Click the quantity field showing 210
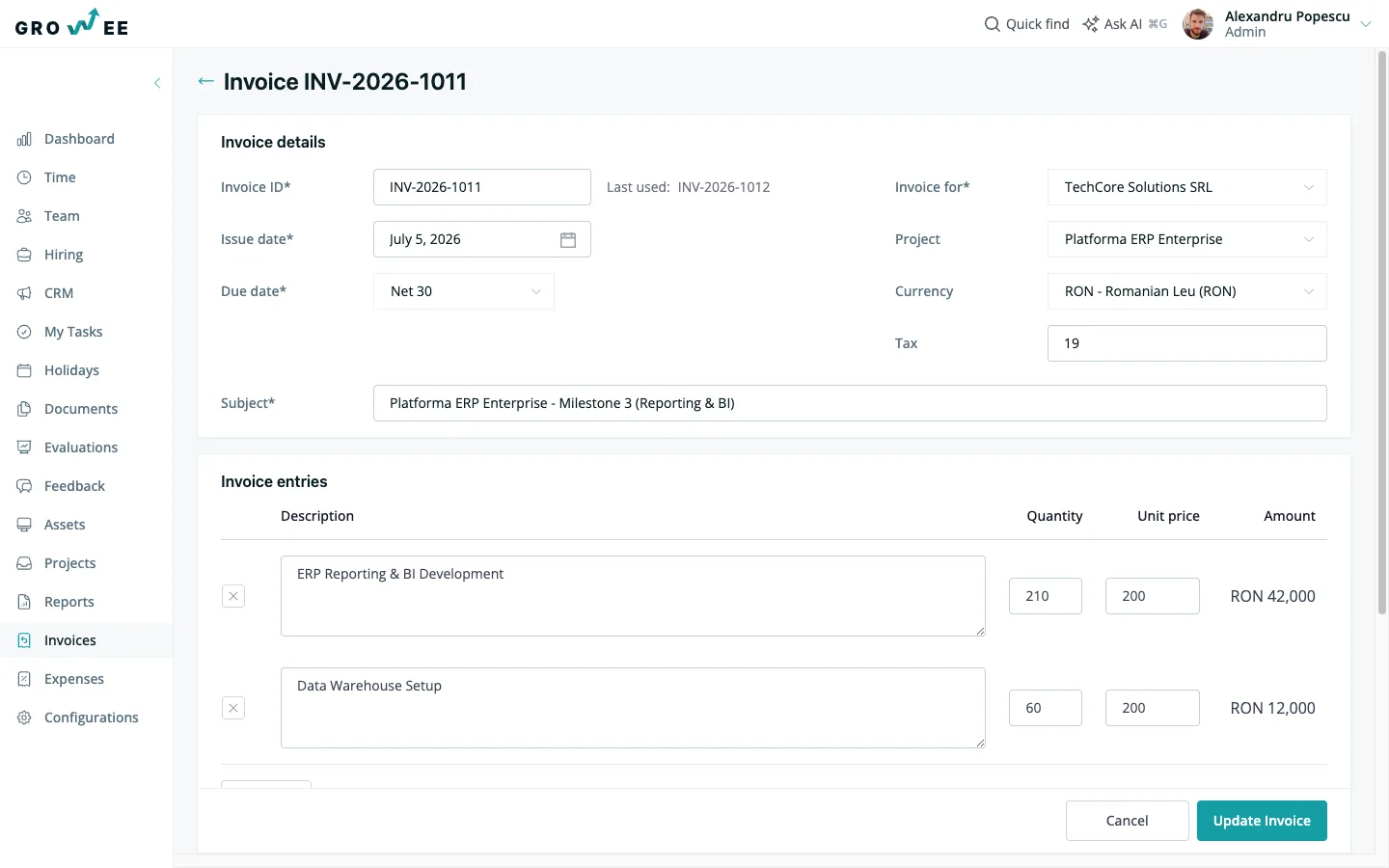This screenshot has width=1389, height=868. pyautogui.click(x=1046, y=596)
